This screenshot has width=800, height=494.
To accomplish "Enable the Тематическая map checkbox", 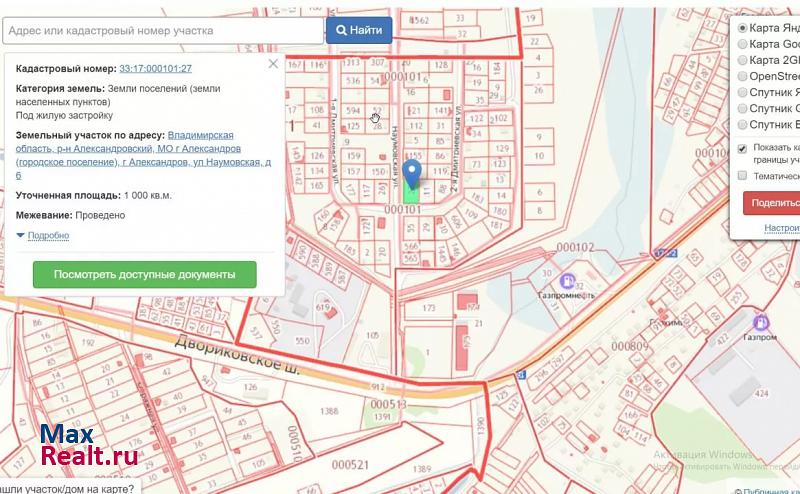I will 742,176.
